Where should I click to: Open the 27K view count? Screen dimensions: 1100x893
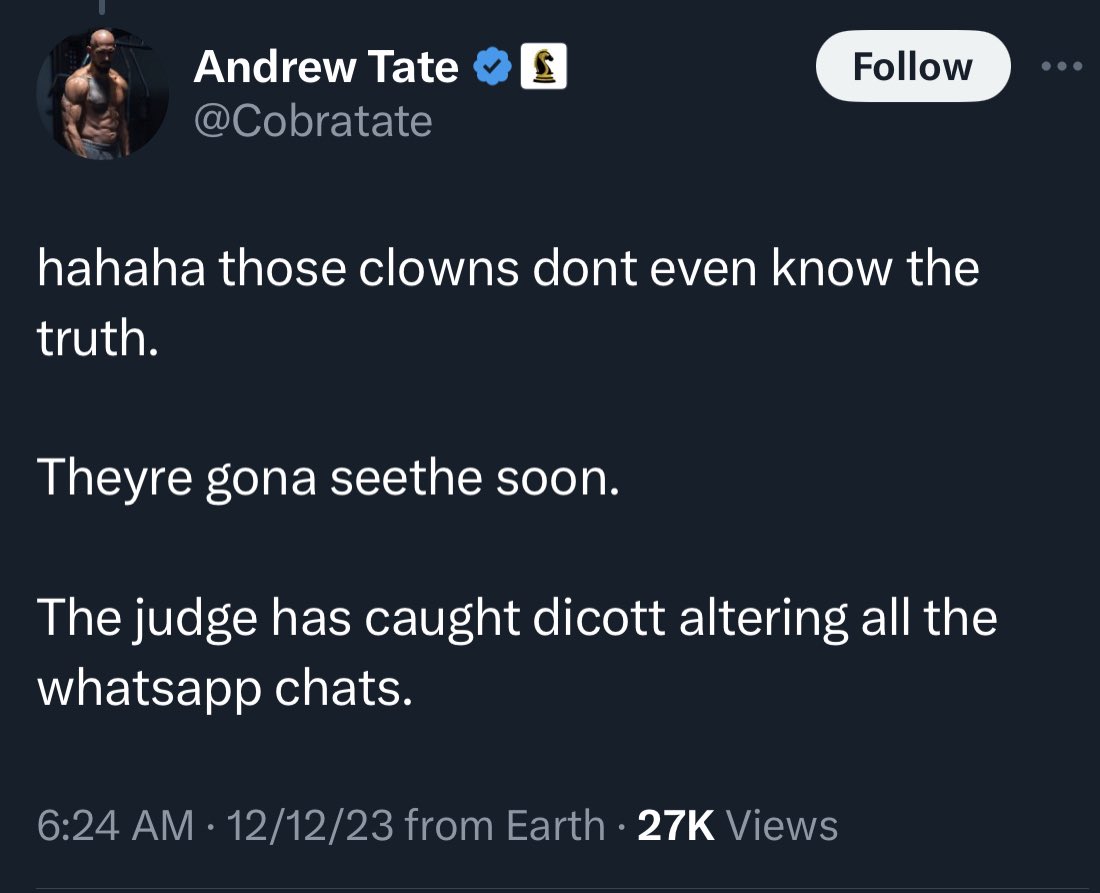click(x=675, y=826)
